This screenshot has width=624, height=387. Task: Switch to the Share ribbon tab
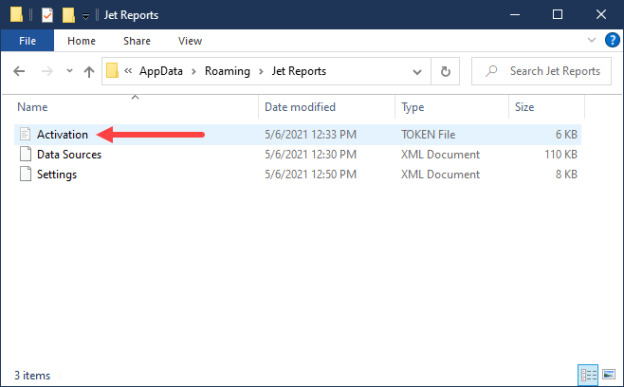click(x=136, y=41)
